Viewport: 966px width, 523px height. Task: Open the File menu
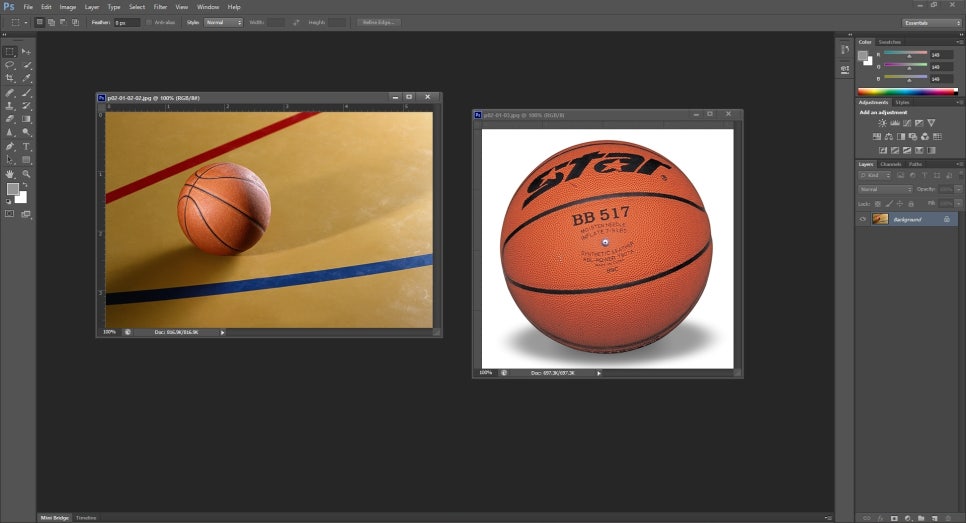point(28,7)
